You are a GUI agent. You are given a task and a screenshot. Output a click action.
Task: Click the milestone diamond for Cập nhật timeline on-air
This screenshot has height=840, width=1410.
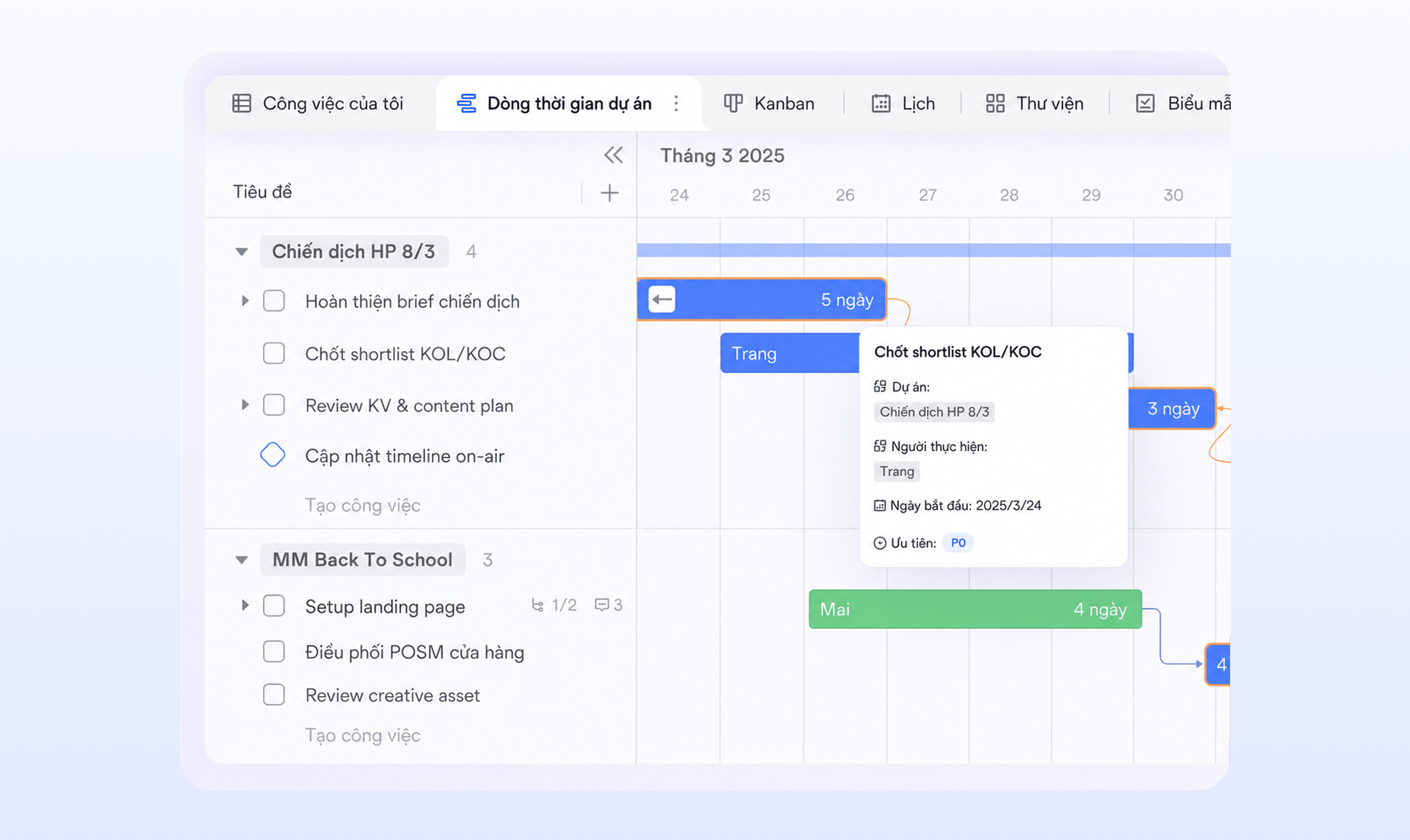[x=272, y=455]
